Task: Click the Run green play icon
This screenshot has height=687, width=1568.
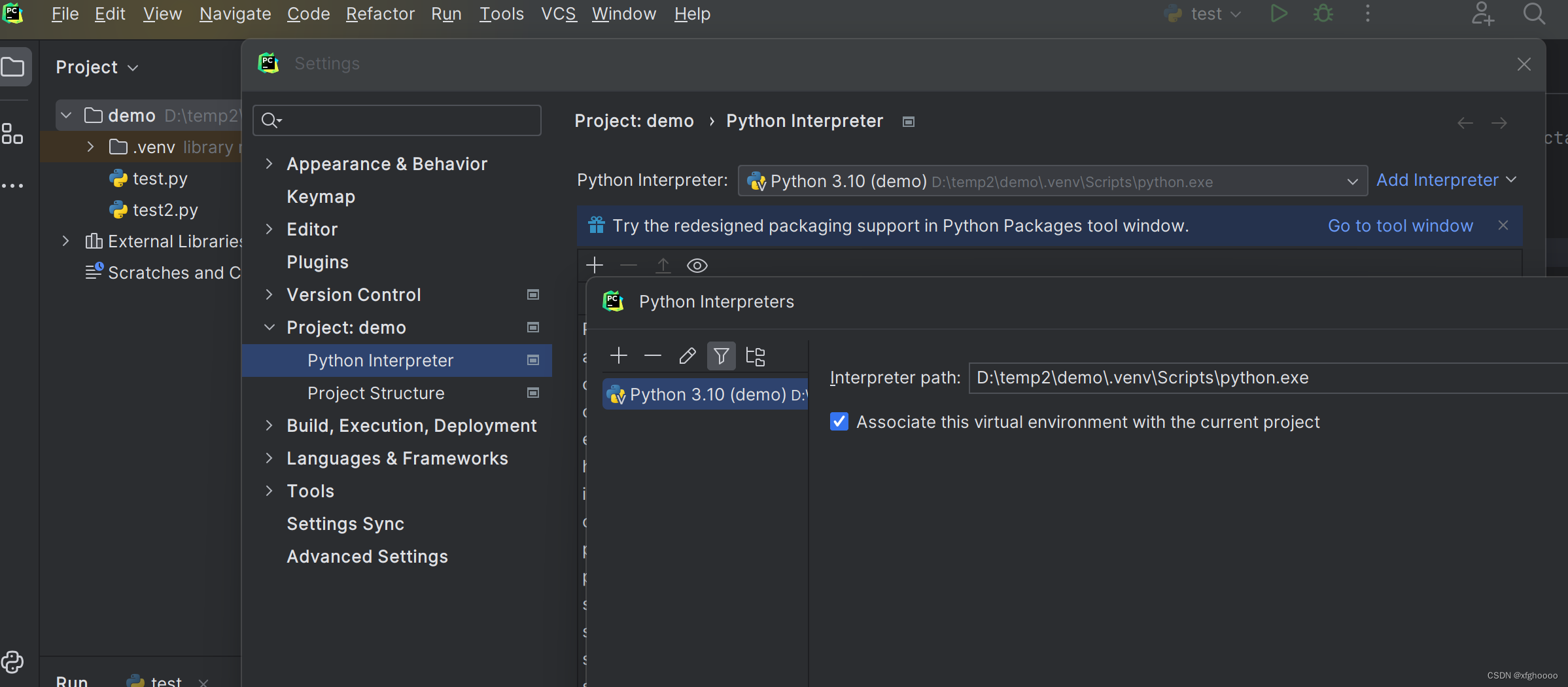Action: point(1279,14)
